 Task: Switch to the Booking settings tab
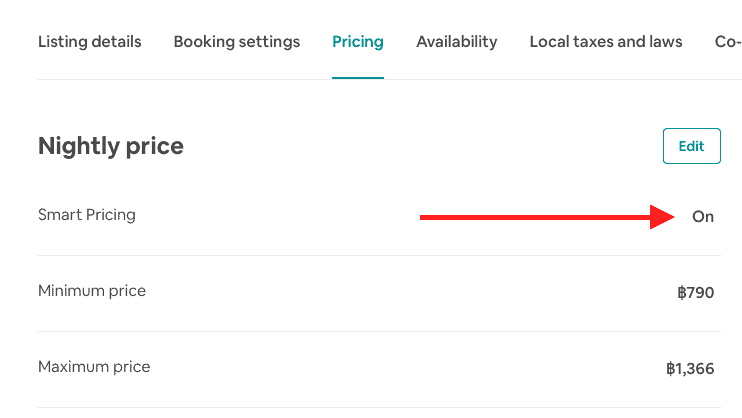pyautogui.click(x=237, y=42)
